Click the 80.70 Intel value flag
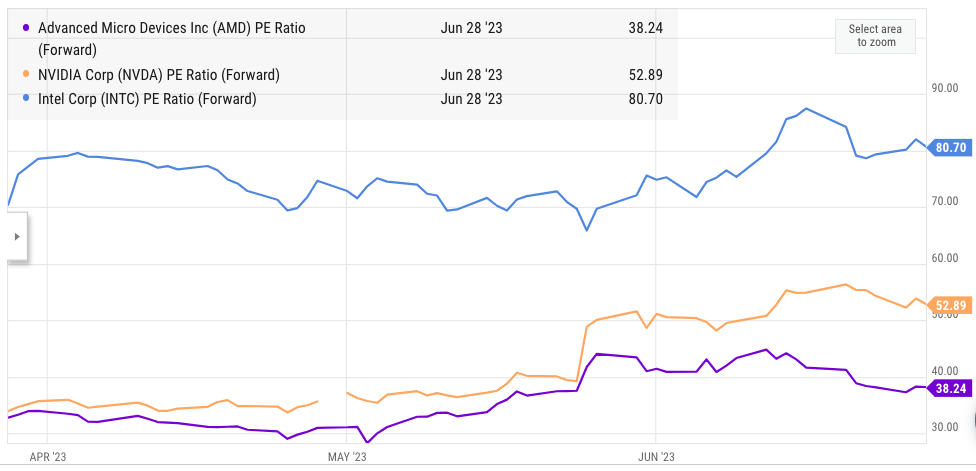 (949, 147)
